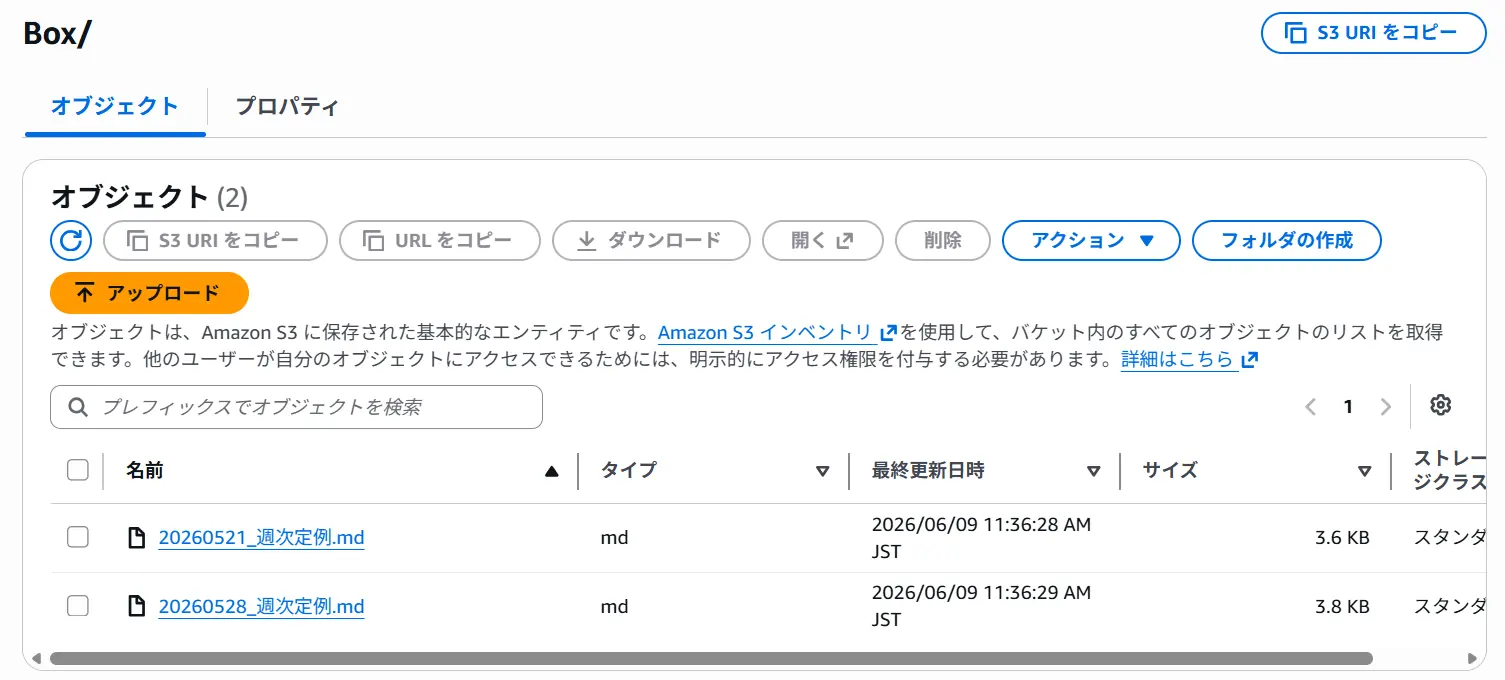Click scrollbar right arrow
The image size is (1505, 680).
(x=1471, y=659)
